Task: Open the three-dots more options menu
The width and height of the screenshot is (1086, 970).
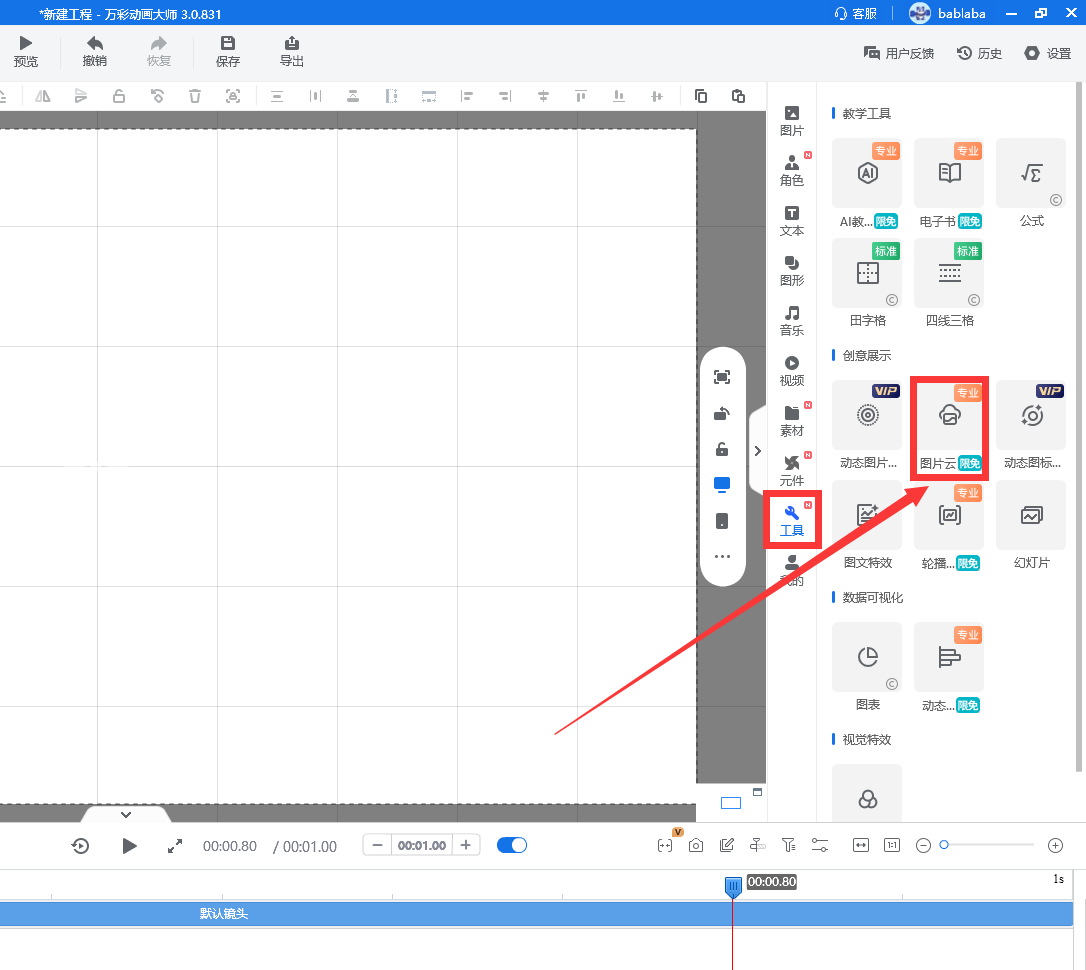Action: pos(722,557)
